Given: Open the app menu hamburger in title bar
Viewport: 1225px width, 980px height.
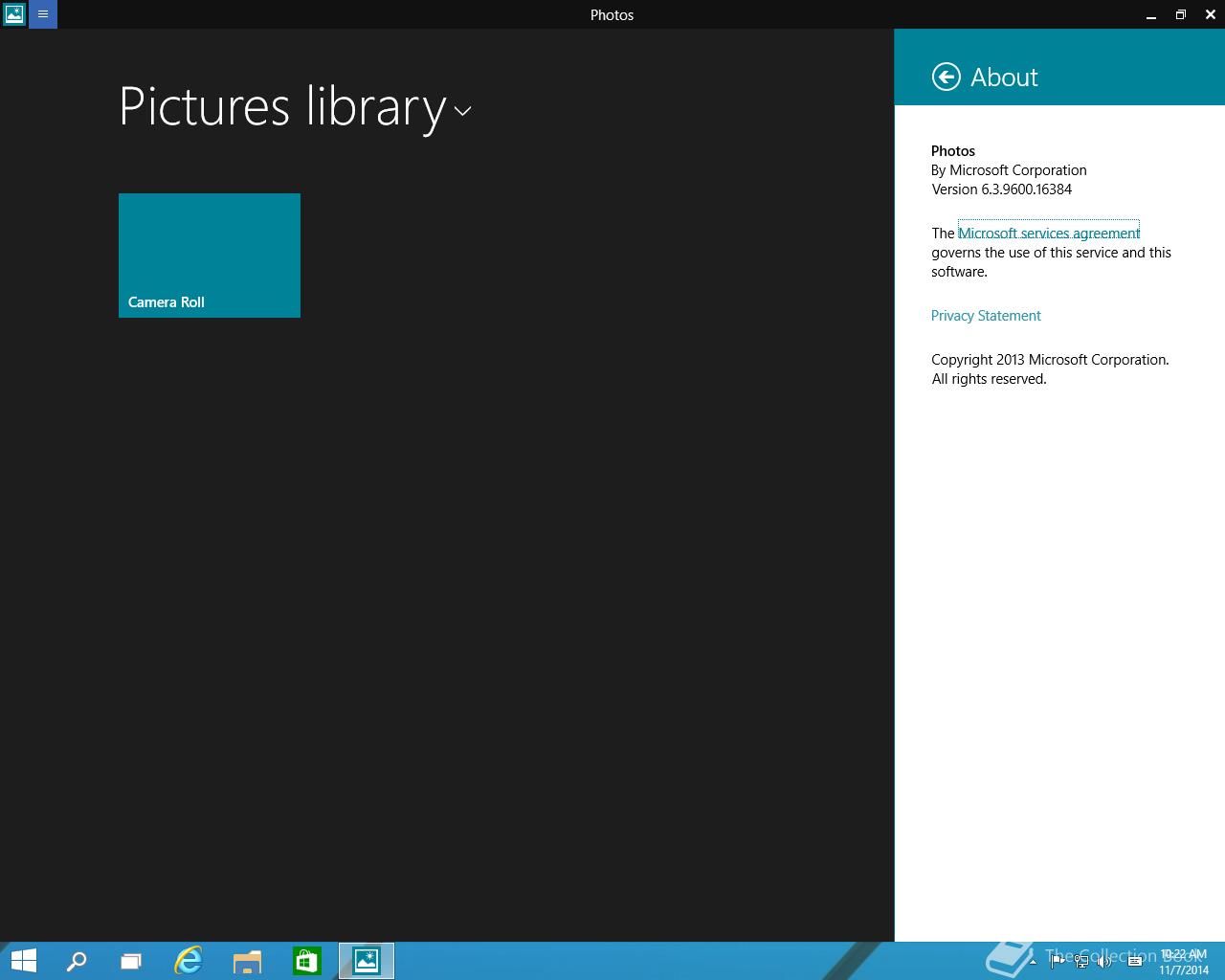Looking at the screenshot, I should [x=43, y=14].
